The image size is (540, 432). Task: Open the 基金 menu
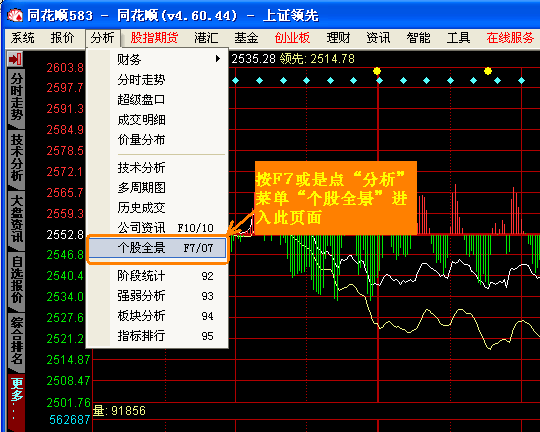pos(246,38)
